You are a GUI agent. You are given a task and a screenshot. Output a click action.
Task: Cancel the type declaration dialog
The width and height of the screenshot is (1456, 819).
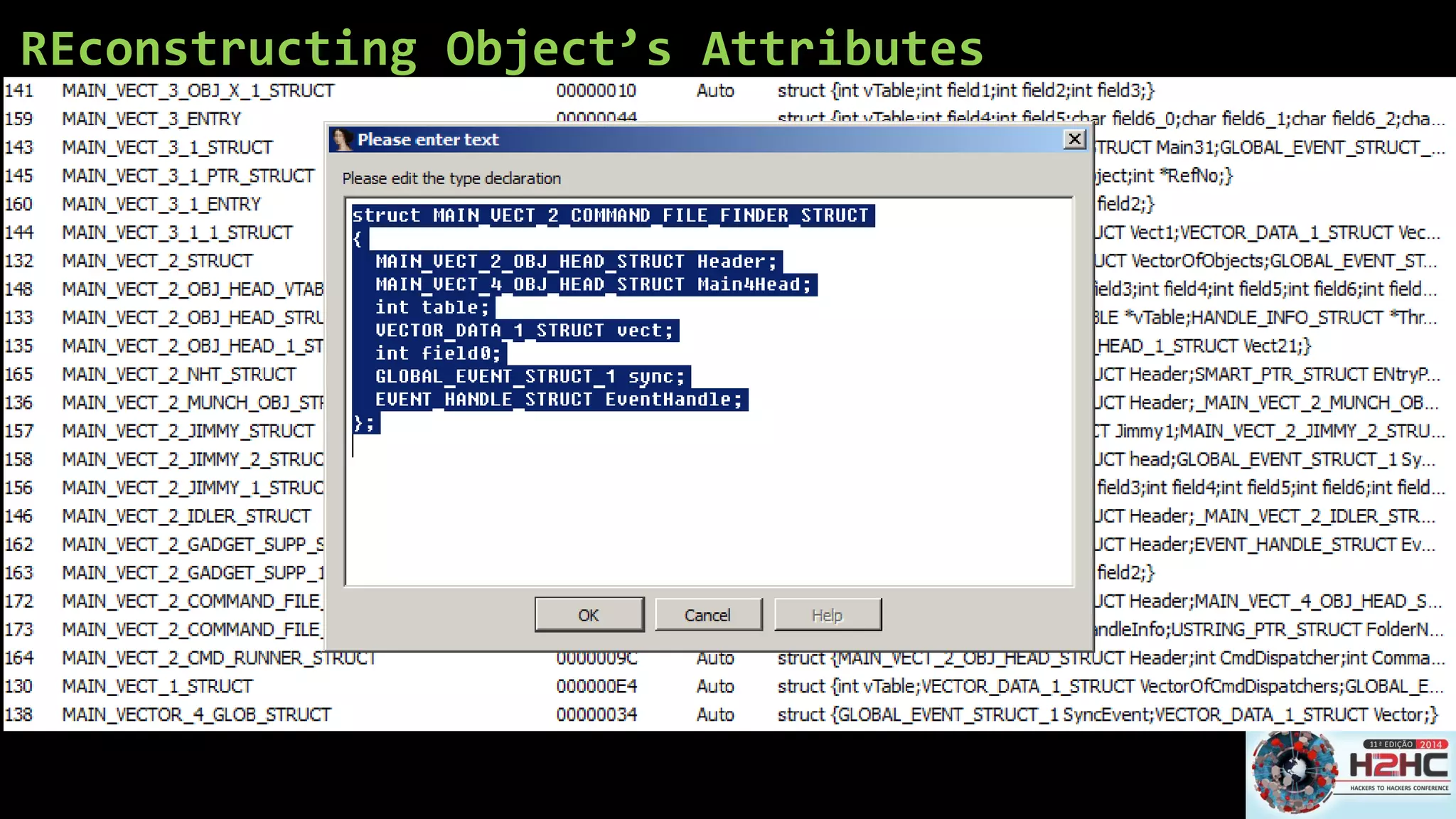[708, 614]
